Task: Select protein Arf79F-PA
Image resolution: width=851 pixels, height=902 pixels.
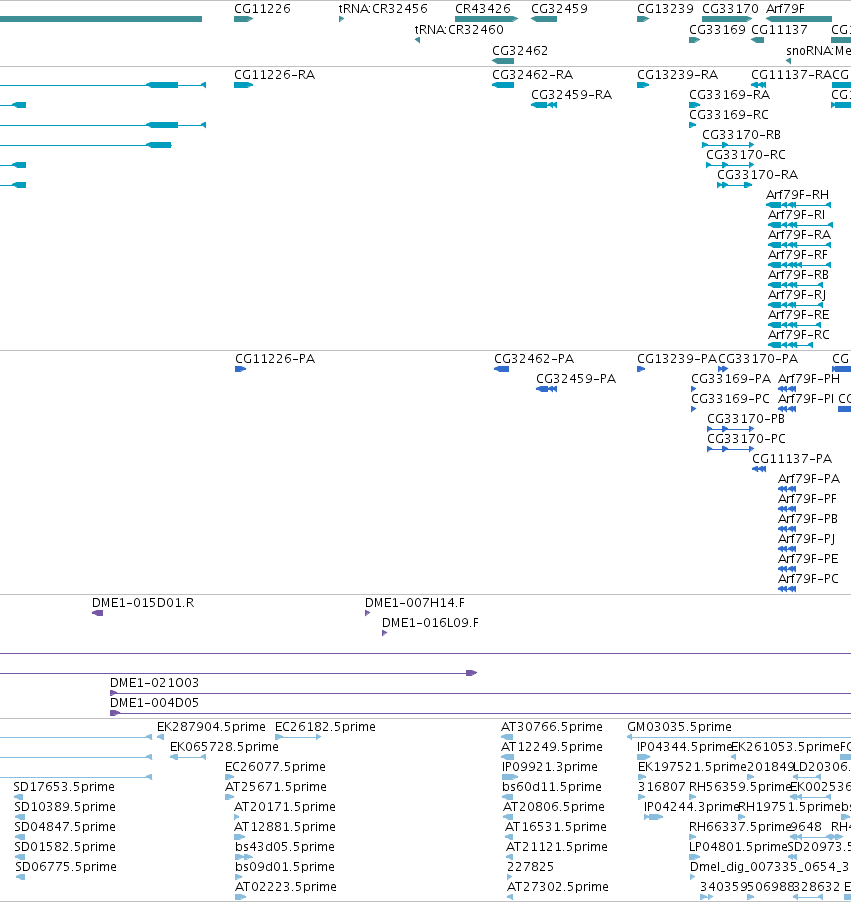Action: click(787, 489)
